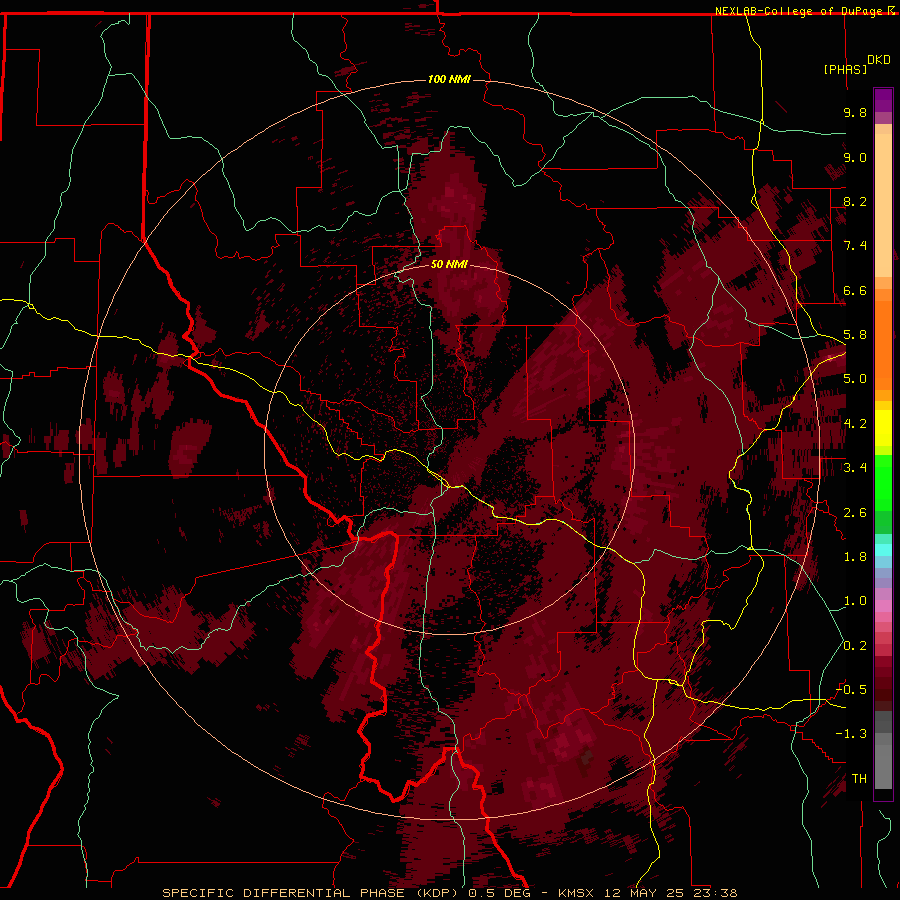900x900 pixels.
Task: Click the 8.2 scale value
Action: (x=855, y=201)
